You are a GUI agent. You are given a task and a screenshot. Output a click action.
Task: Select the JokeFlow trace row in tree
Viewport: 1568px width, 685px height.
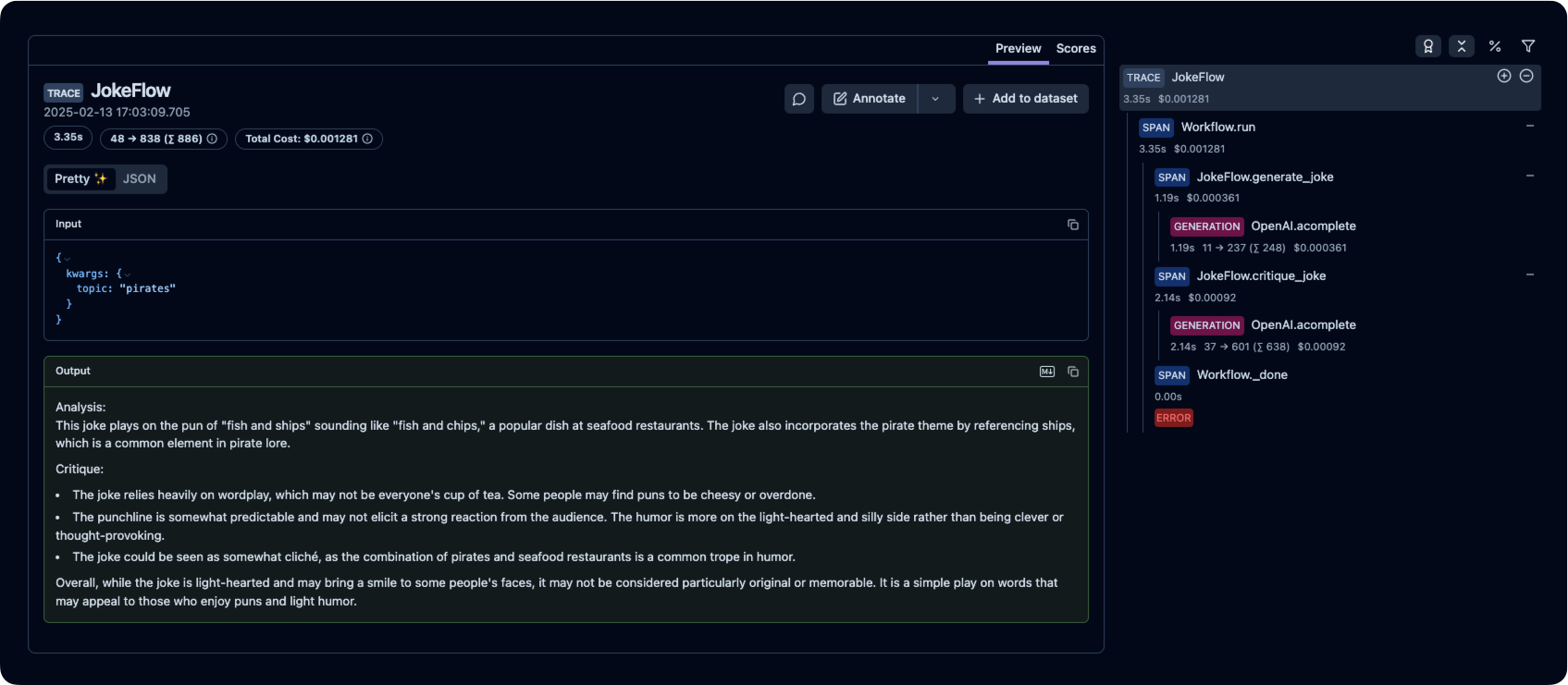tap(1330, 88)
